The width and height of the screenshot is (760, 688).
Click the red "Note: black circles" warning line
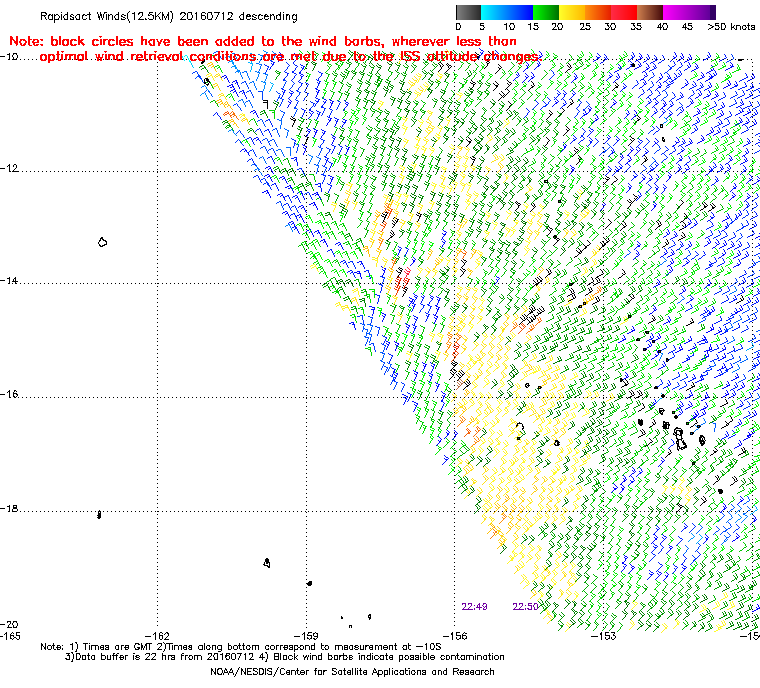click(263, 41)
